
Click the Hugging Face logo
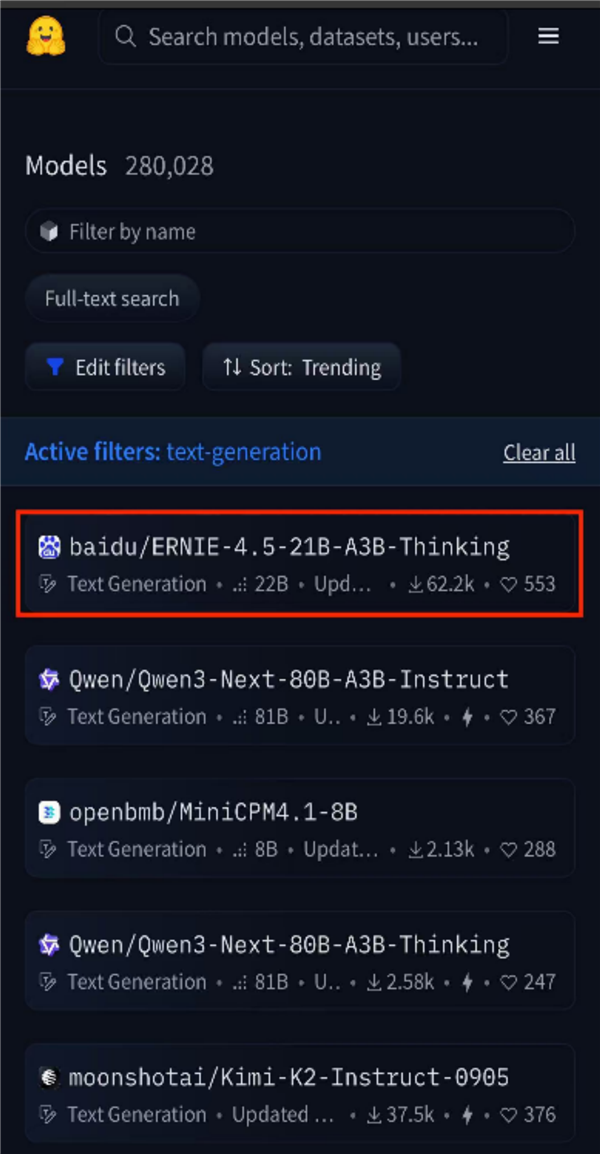tap(45, 36)
